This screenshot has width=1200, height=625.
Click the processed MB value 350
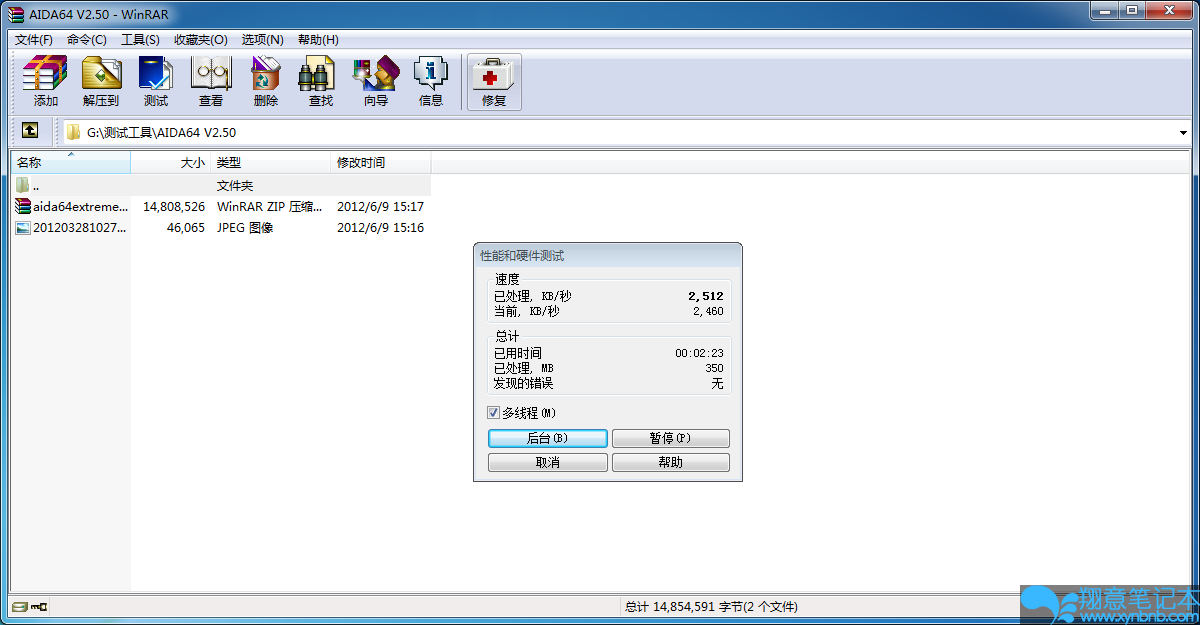point(714,368)
